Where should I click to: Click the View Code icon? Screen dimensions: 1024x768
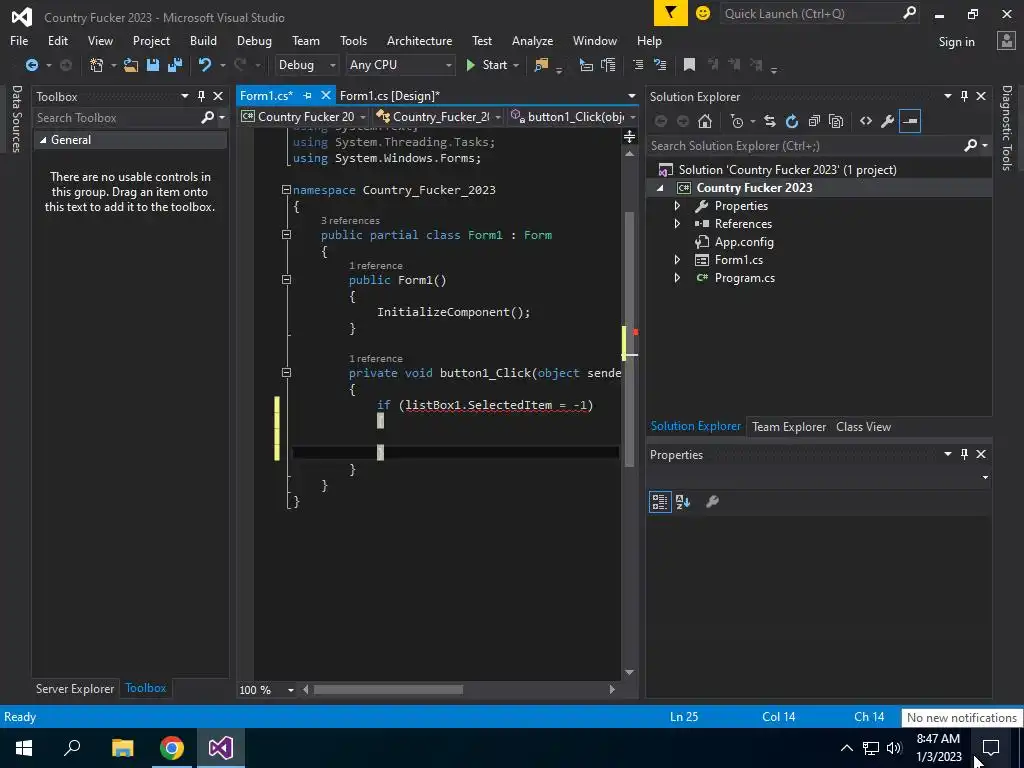pos(866,121)
